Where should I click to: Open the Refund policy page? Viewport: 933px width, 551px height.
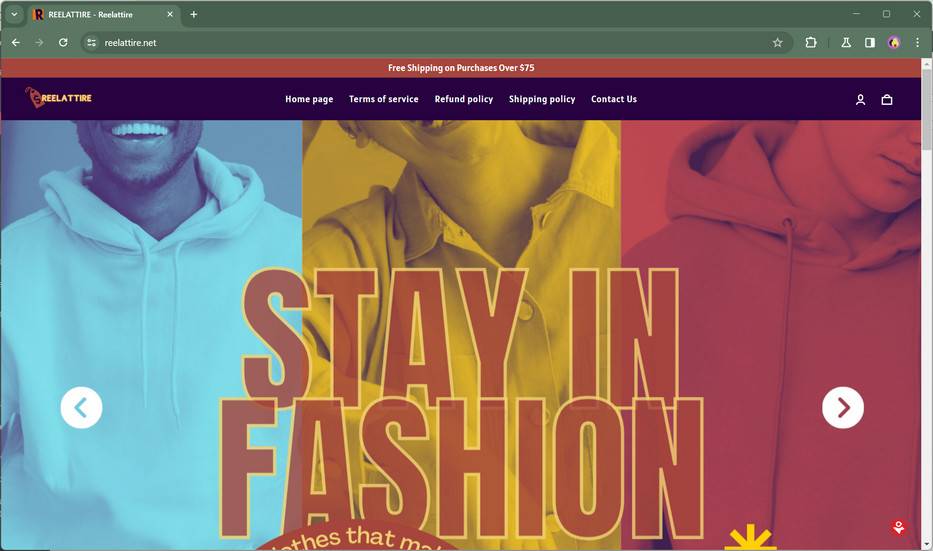point(464,99)
